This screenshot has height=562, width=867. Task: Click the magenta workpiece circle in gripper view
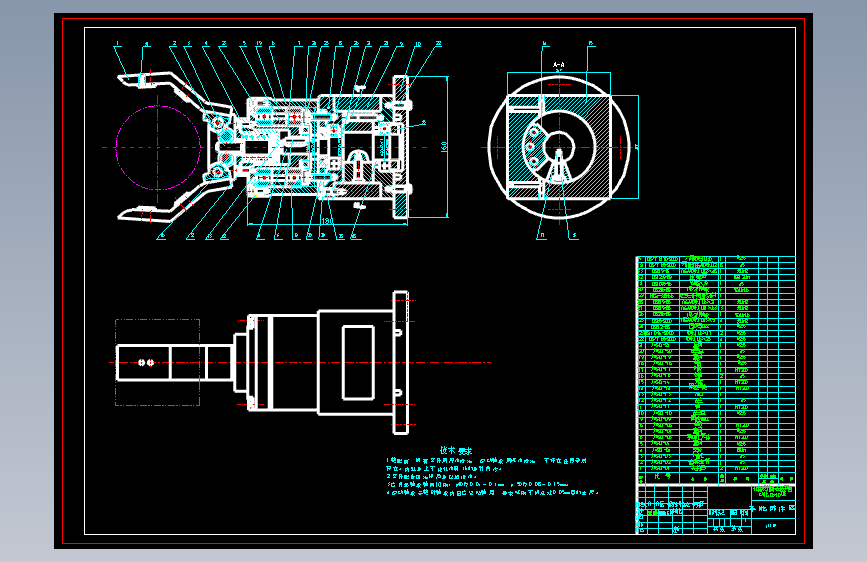click(158, 147)
